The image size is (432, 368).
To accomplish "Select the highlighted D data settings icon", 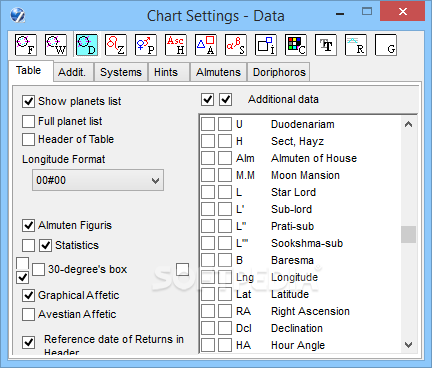I will (x=87, y=45).
